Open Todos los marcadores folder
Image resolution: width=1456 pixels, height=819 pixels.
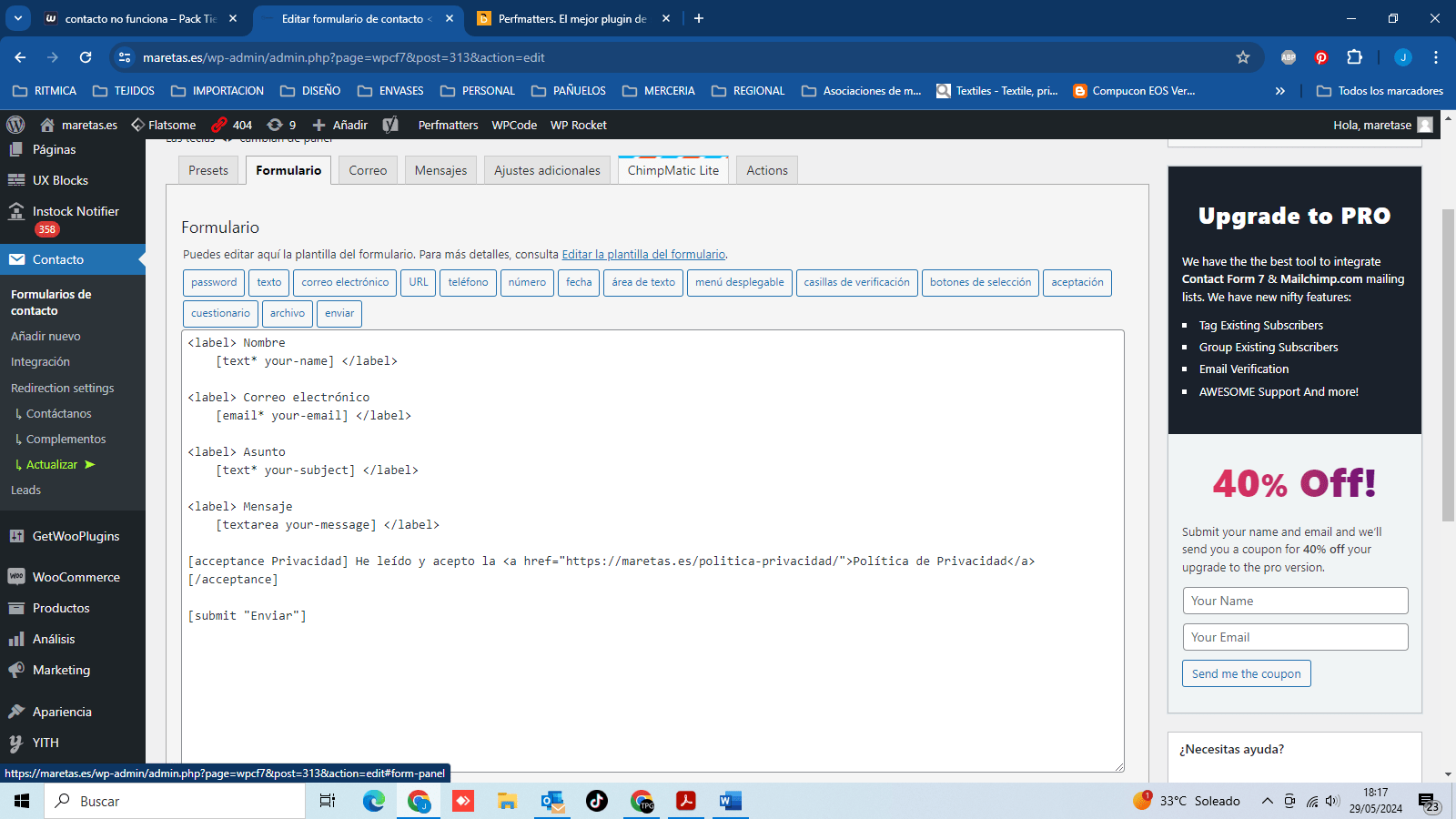tap(1380, 91)
